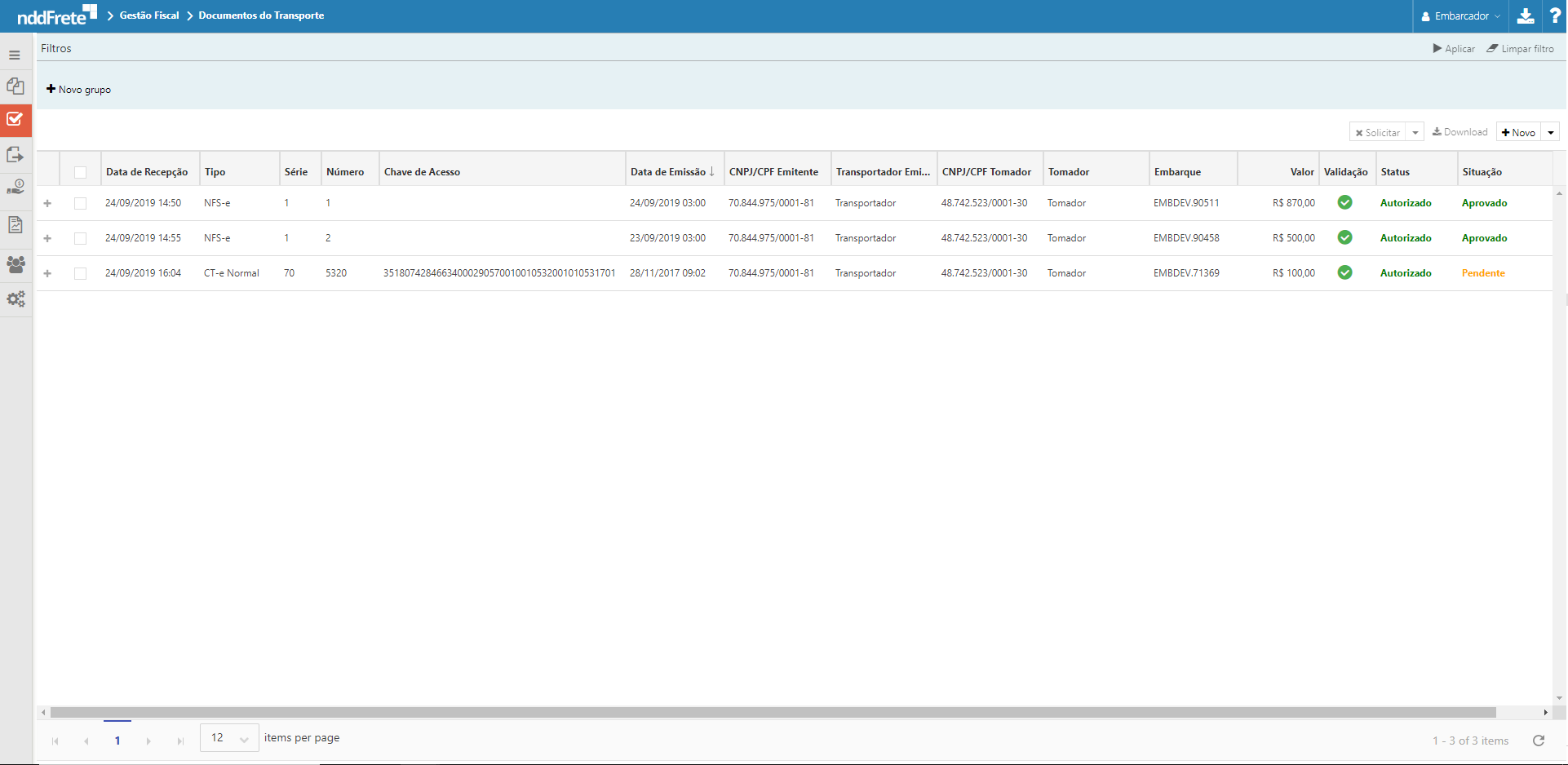Open help via the question mark icon
Screen dimensions: 1568x765
point(1555,16)
